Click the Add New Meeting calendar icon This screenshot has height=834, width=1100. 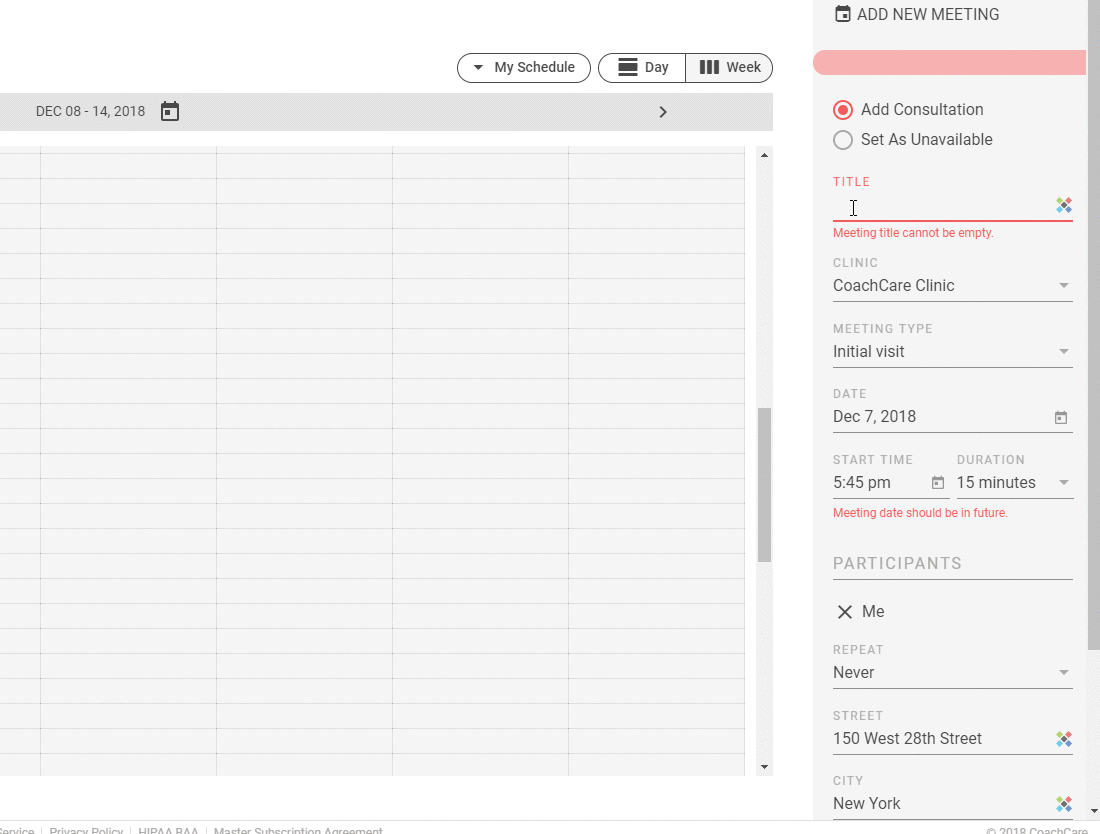843,14
